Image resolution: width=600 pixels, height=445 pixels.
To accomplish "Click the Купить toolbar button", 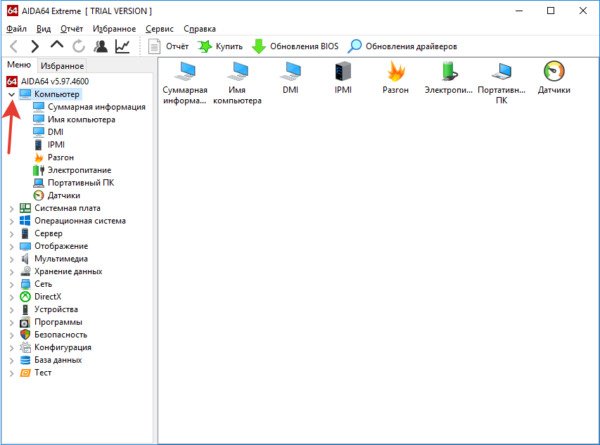I will pyautogui.click(x=220, y=46).
